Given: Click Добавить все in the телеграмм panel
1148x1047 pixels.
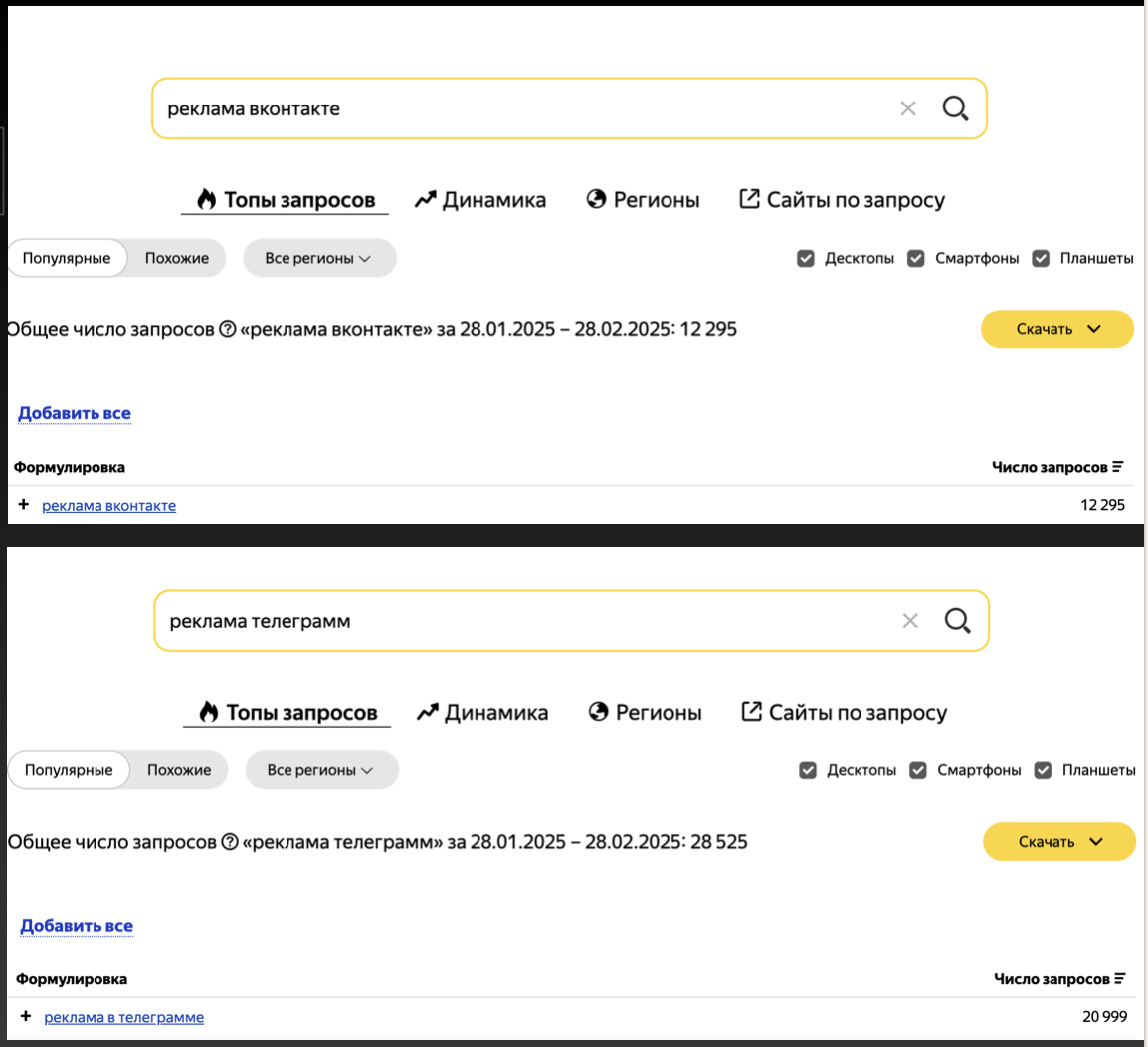Looking at the screenshot, I should click(x=77, y=926).
